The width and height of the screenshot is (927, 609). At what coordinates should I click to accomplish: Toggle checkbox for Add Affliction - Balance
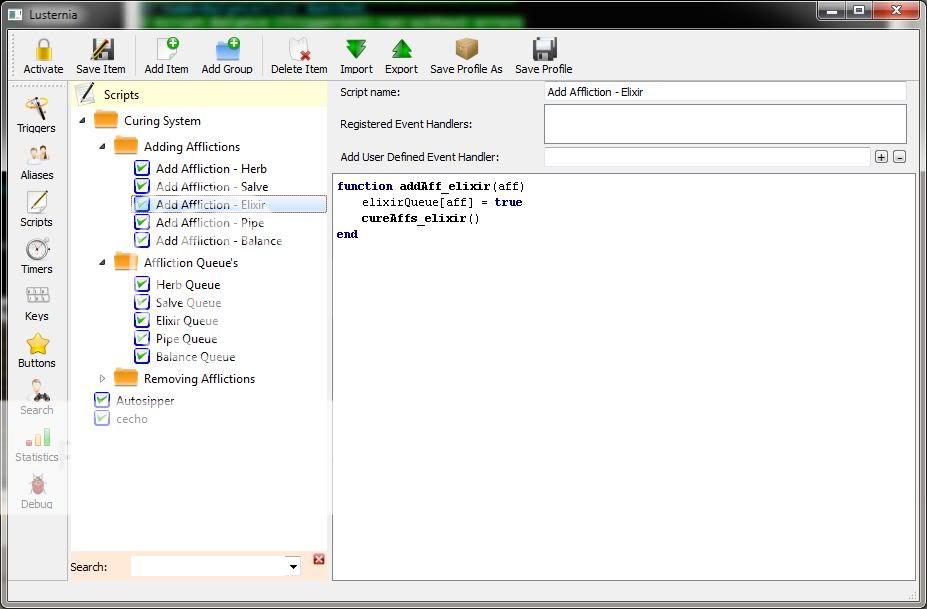coord(142,240)
